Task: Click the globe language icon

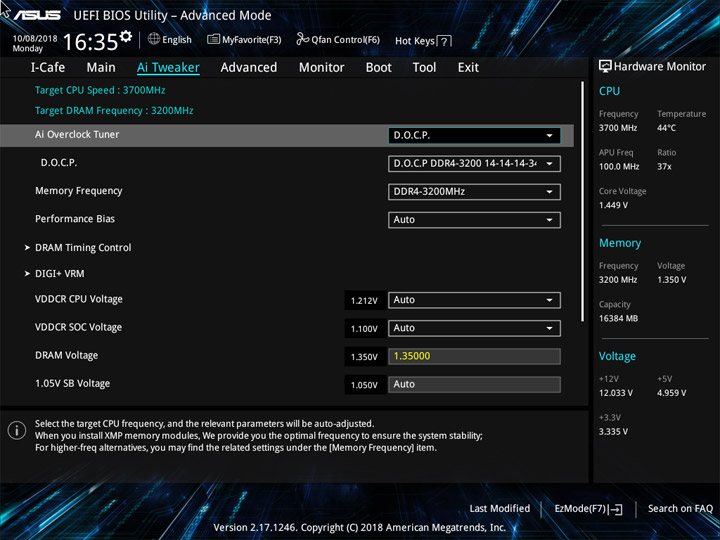Action: 154,39
